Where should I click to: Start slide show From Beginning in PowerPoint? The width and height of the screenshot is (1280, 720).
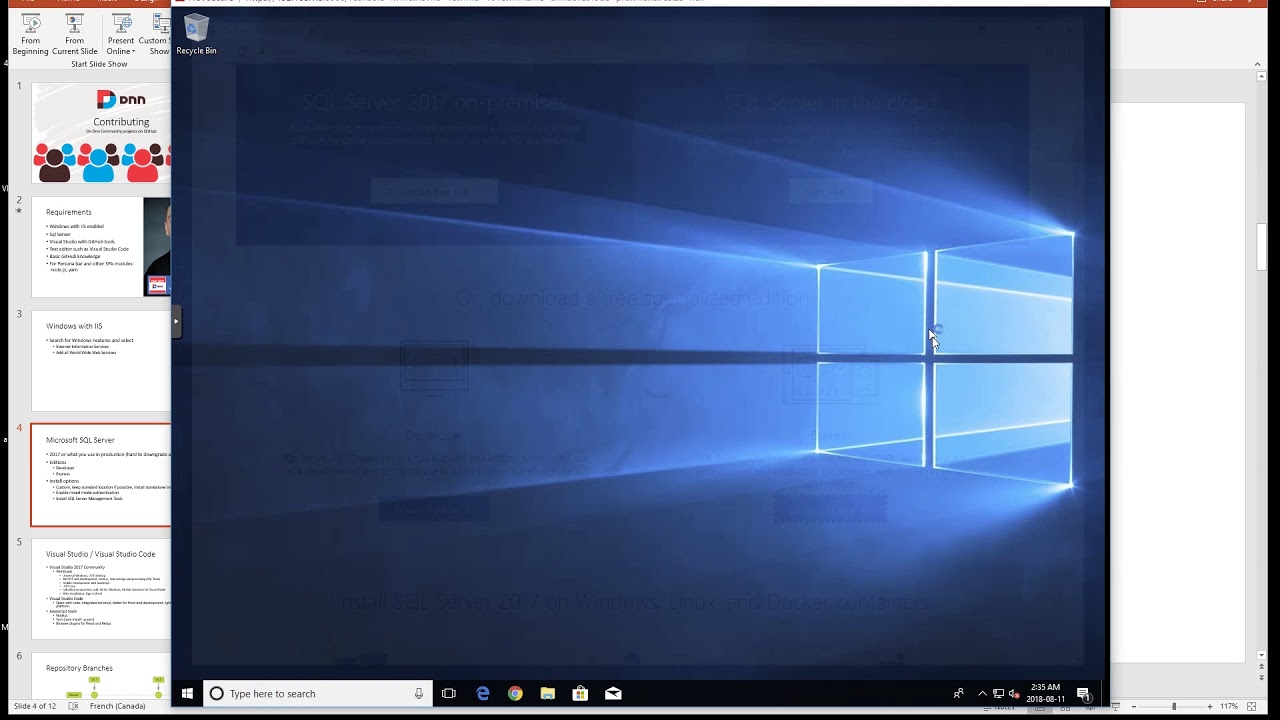pyautogui.click(x=31, y=35)
